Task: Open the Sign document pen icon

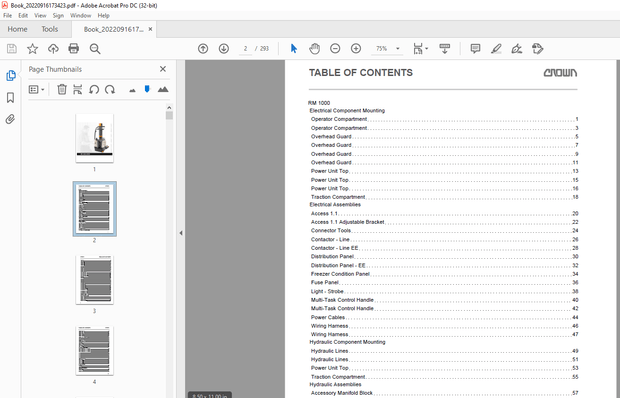Action: (x=516, y=49)
